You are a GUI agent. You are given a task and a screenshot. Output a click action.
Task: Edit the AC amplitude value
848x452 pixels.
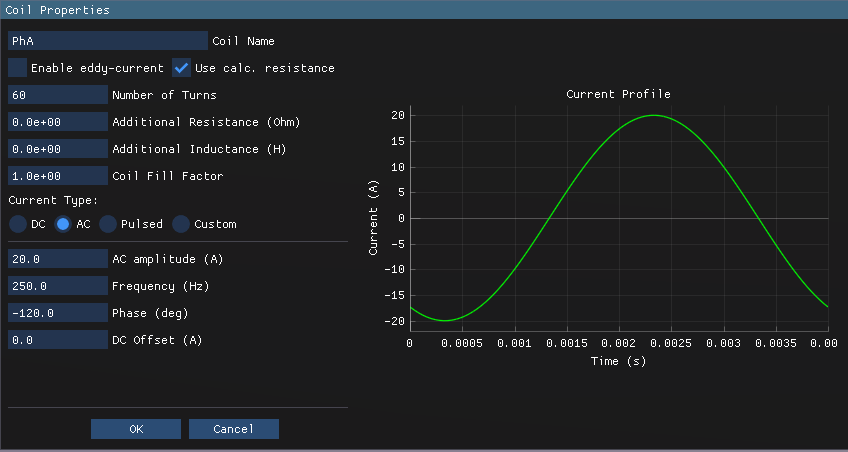57,259
